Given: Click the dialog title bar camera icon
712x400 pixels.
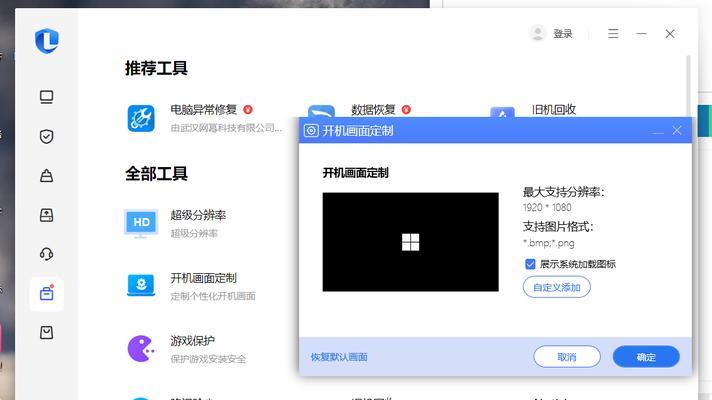Looking at the screenshot, I should (x=311, y=131).
